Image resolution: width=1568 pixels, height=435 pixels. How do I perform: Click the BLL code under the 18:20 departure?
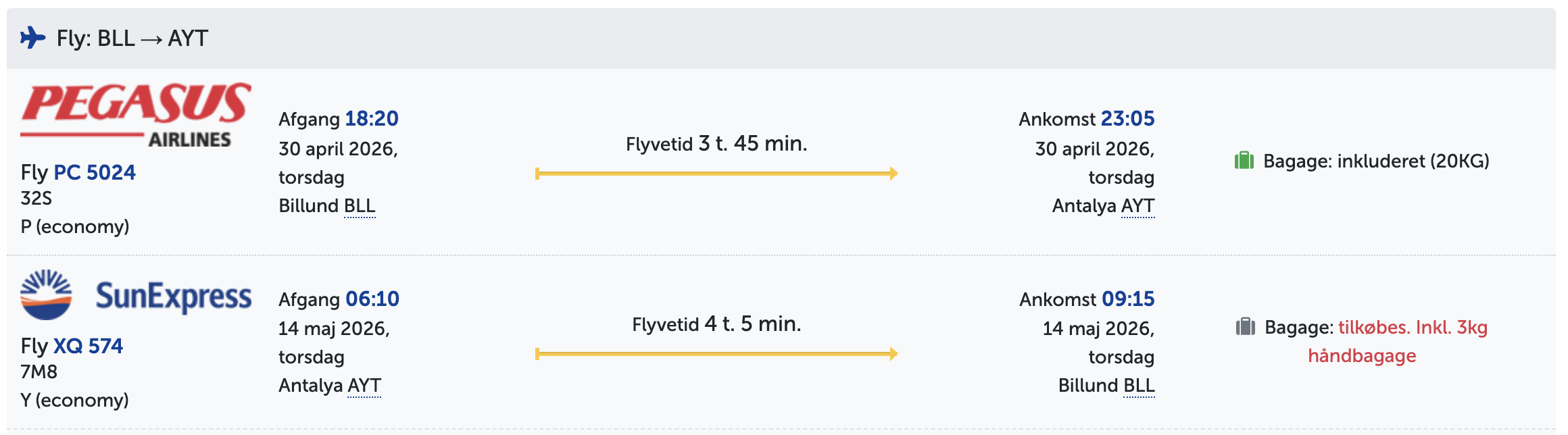click(x=360, y=205)
